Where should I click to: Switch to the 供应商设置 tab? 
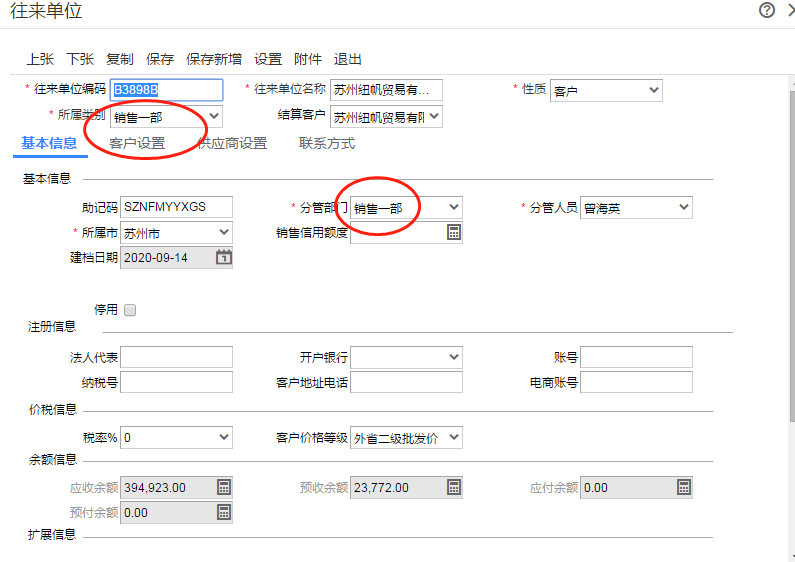pos(232,144)
